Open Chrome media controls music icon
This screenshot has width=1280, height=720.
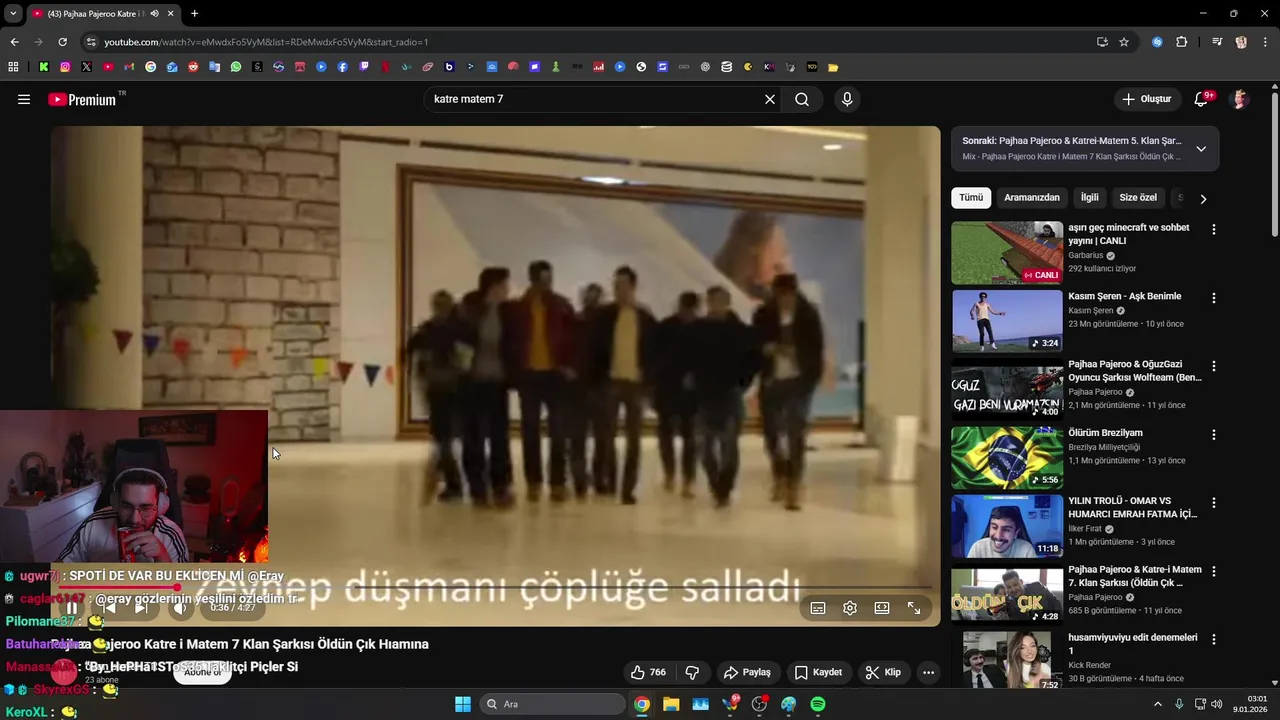1217,42
